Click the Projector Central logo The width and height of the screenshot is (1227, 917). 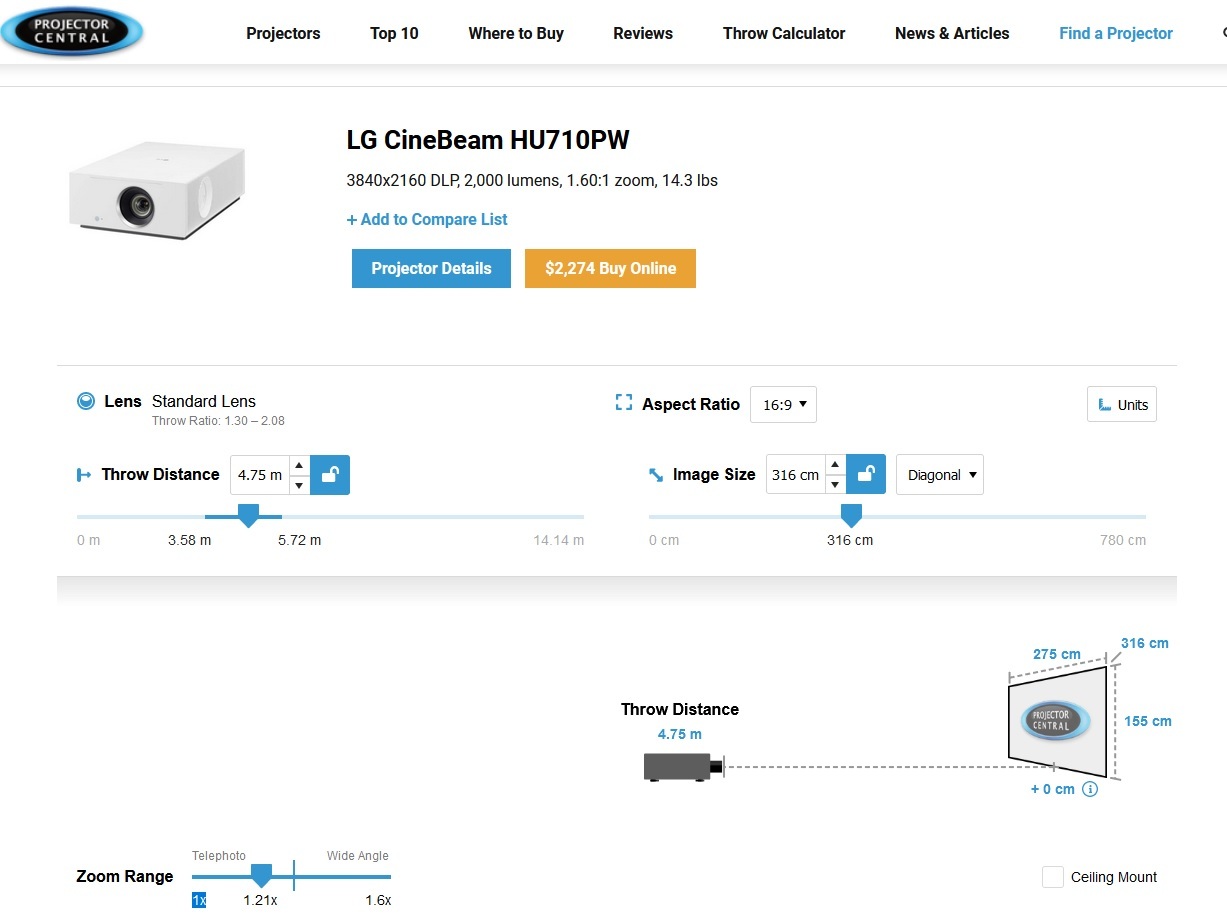click(x=71, y=32)
